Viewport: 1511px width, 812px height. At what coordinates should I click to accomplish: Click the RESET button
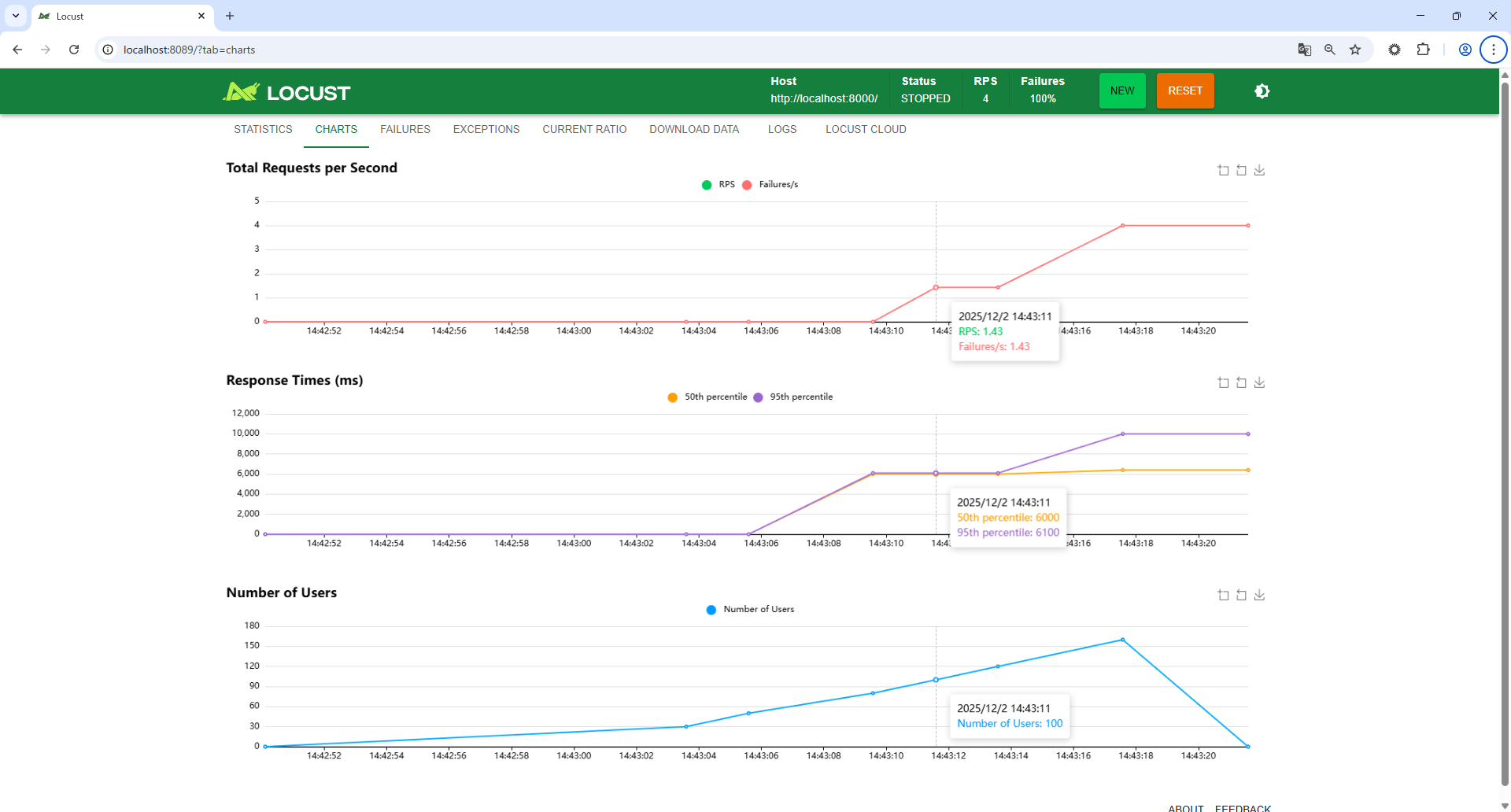[x=1184, y=90]
